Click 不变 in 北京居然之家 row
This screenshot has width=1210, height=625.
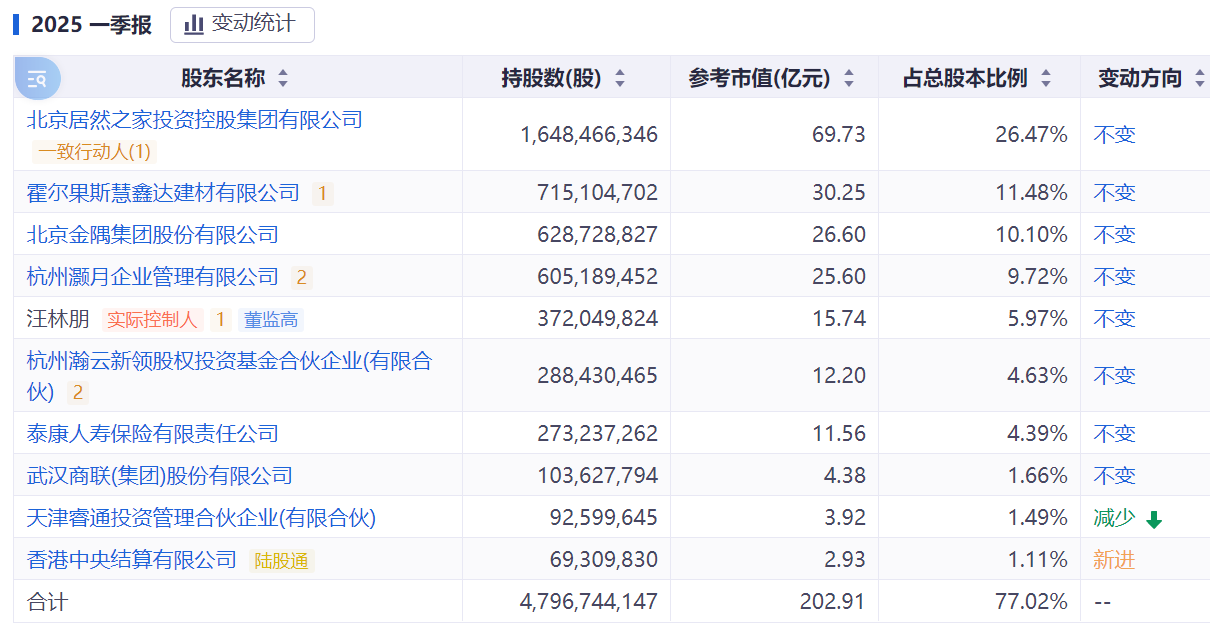click(1114, 134)
